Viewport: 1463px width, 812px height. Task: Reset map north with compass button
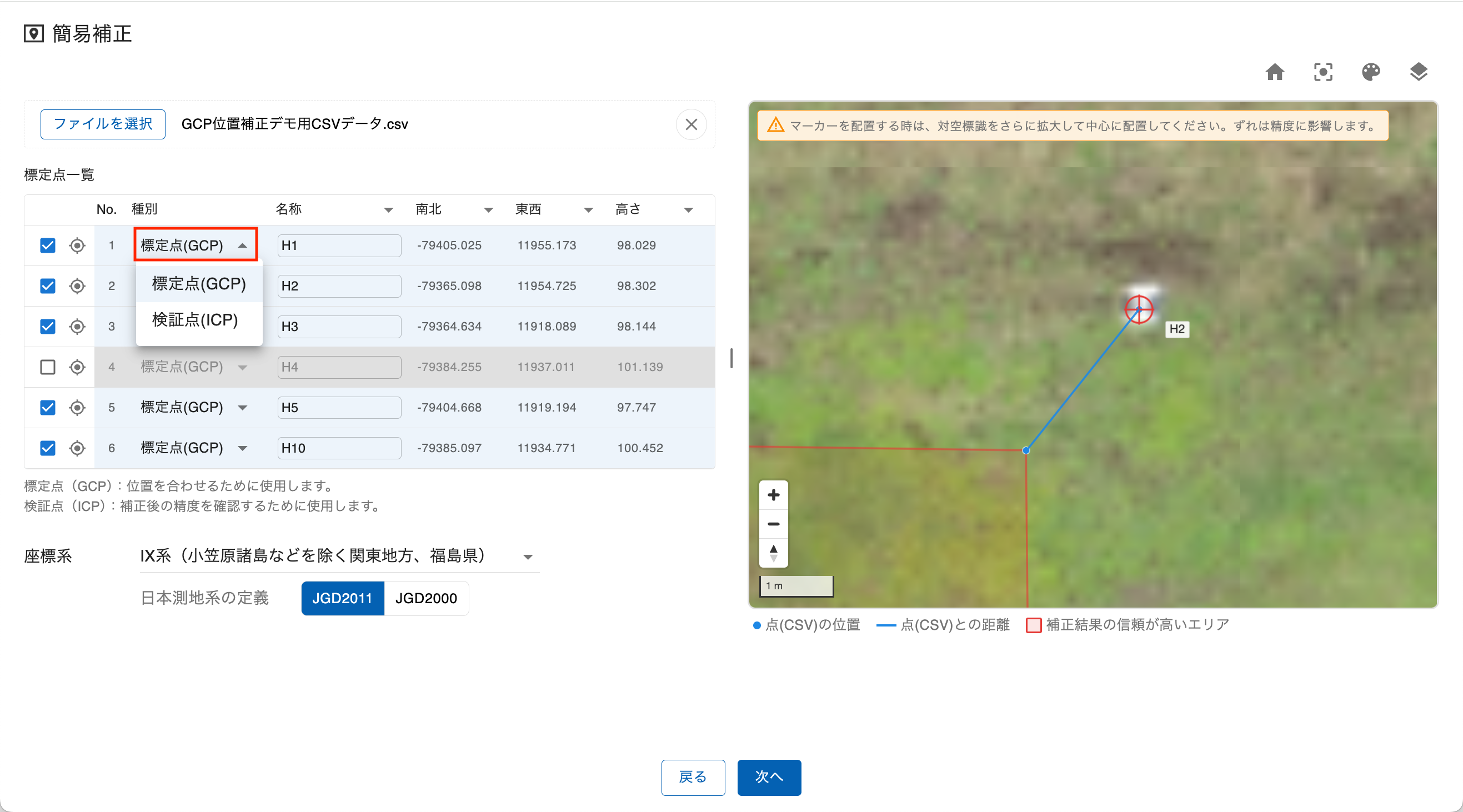773,553
